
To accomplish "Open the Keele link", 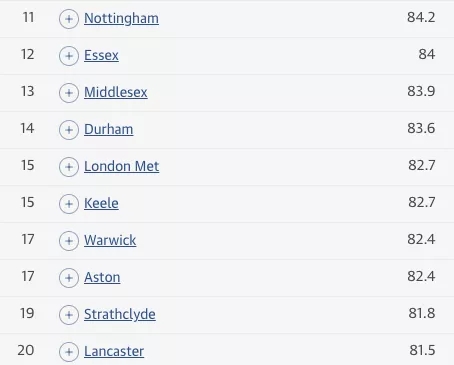I will click(101, 203).
